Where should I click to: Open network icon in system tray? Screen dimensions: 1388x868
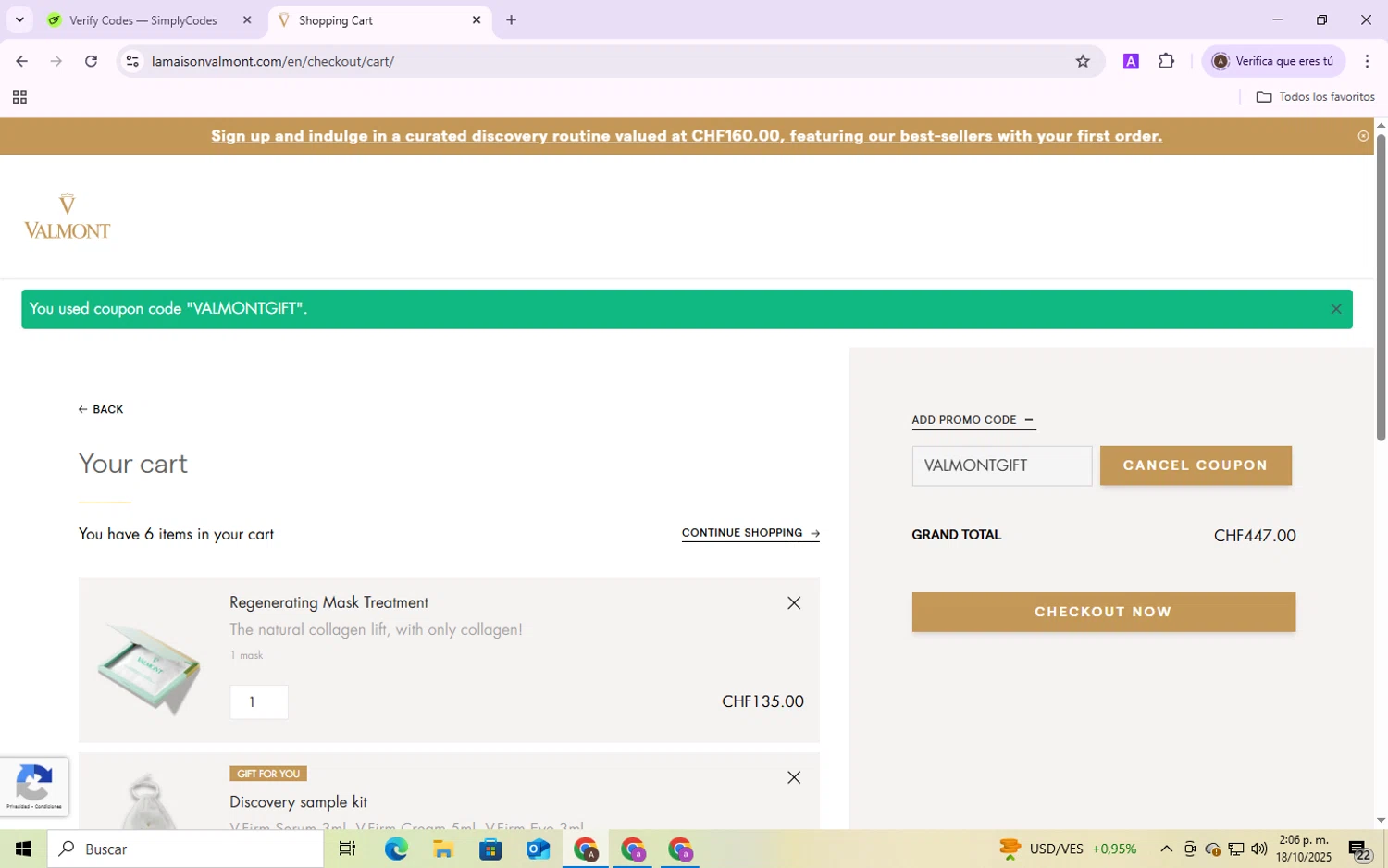tap(1236, 849)
